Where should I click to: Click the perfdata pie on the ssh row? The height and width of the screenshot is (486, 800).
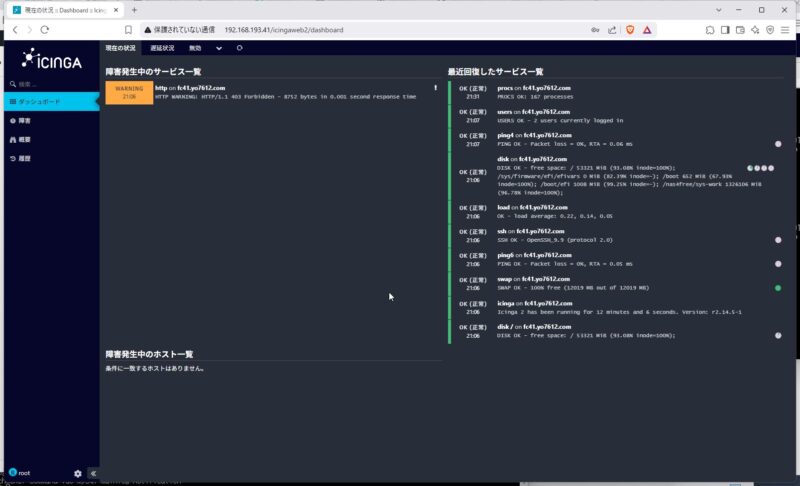click(778, 240)
